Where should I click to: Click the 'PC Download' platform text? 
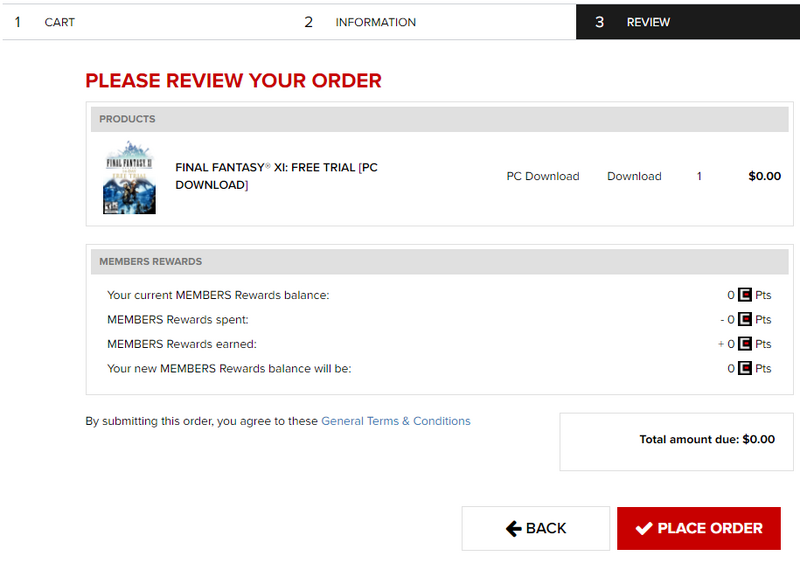pyautogui.click(x=543, y=176)
